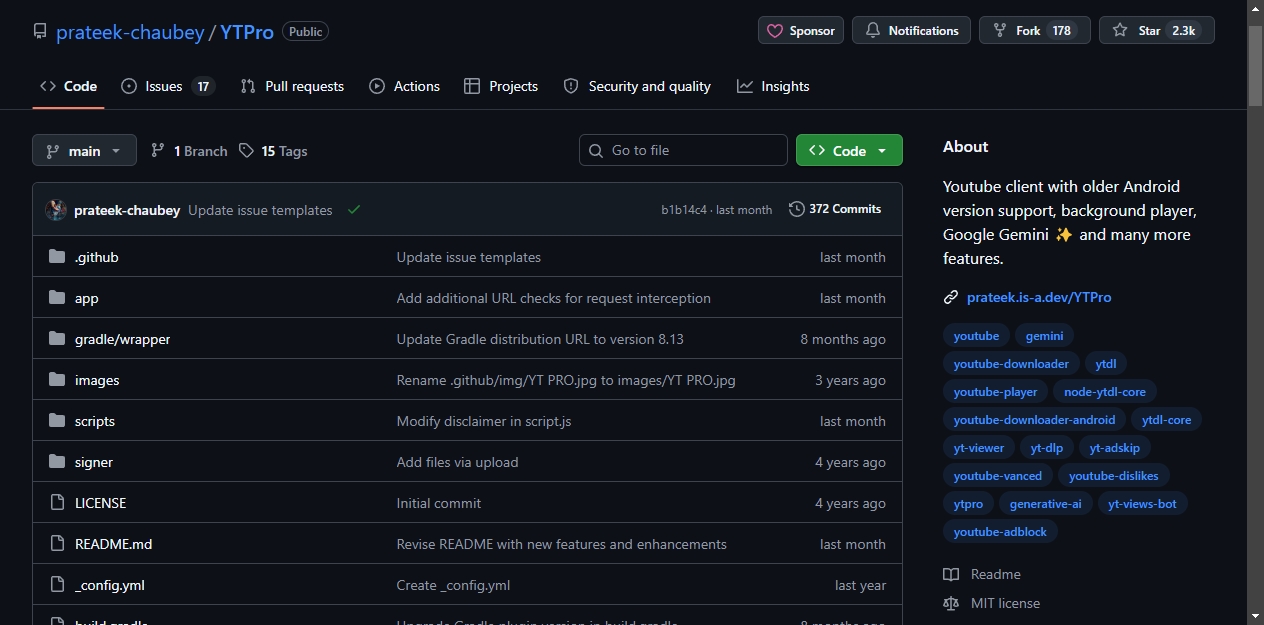The image size is (1264, 625).
Task: Open prateek-chaubey author link in commit bar
Action: point(127,210)
